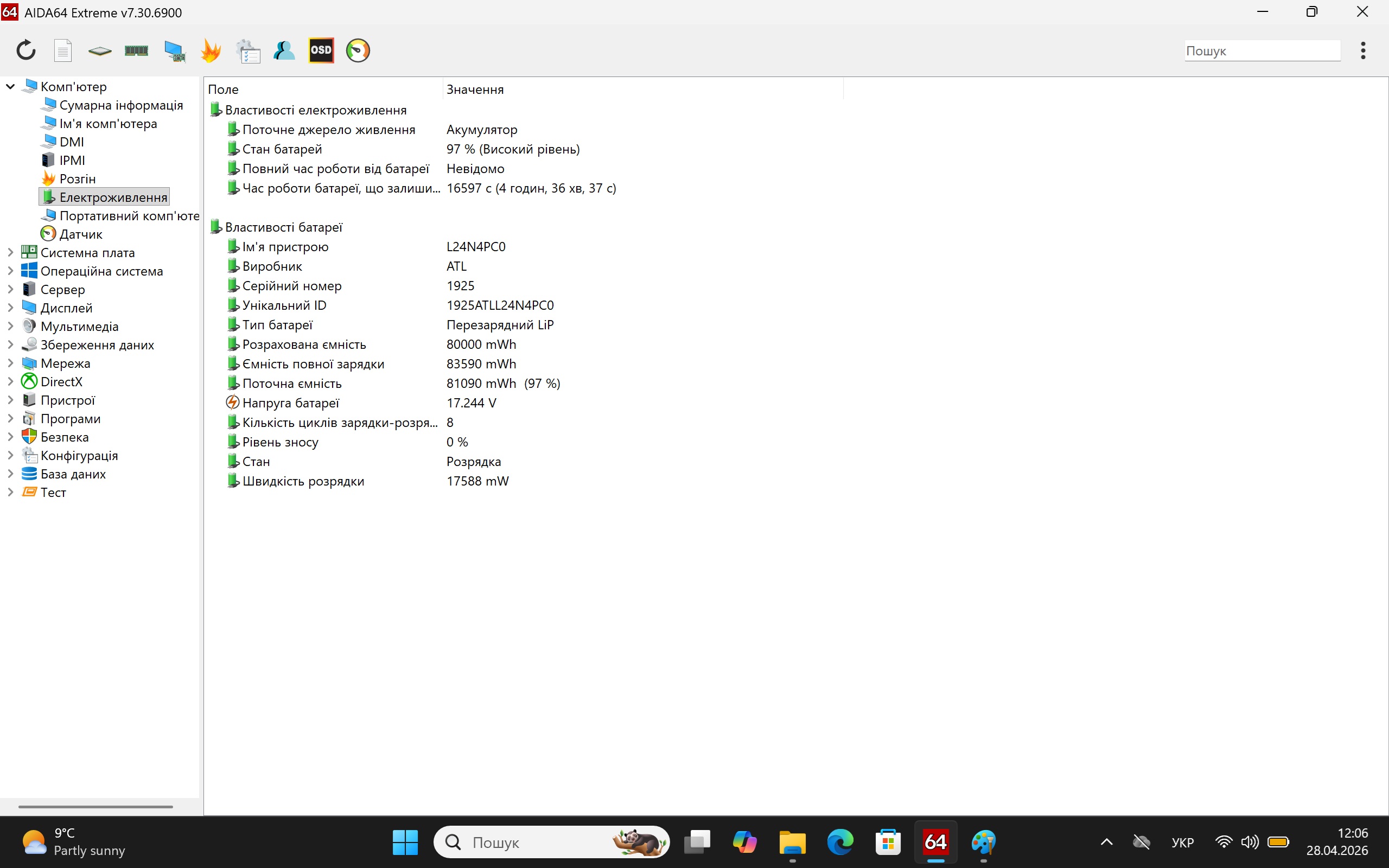Viewport: 1389px width, 868px height.
Task: Select the memory module toolbar icon
Action: pos(136,50)
